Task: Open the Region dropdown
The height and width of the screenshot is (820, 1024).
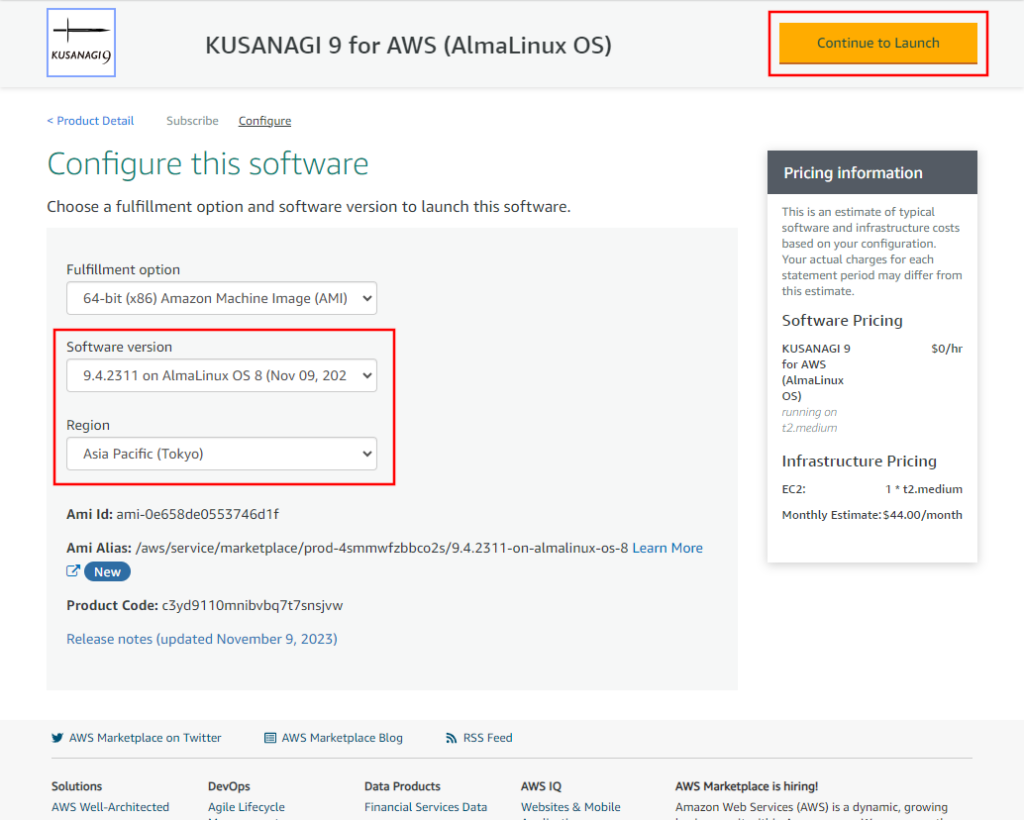Action: (x=221, y=454)
